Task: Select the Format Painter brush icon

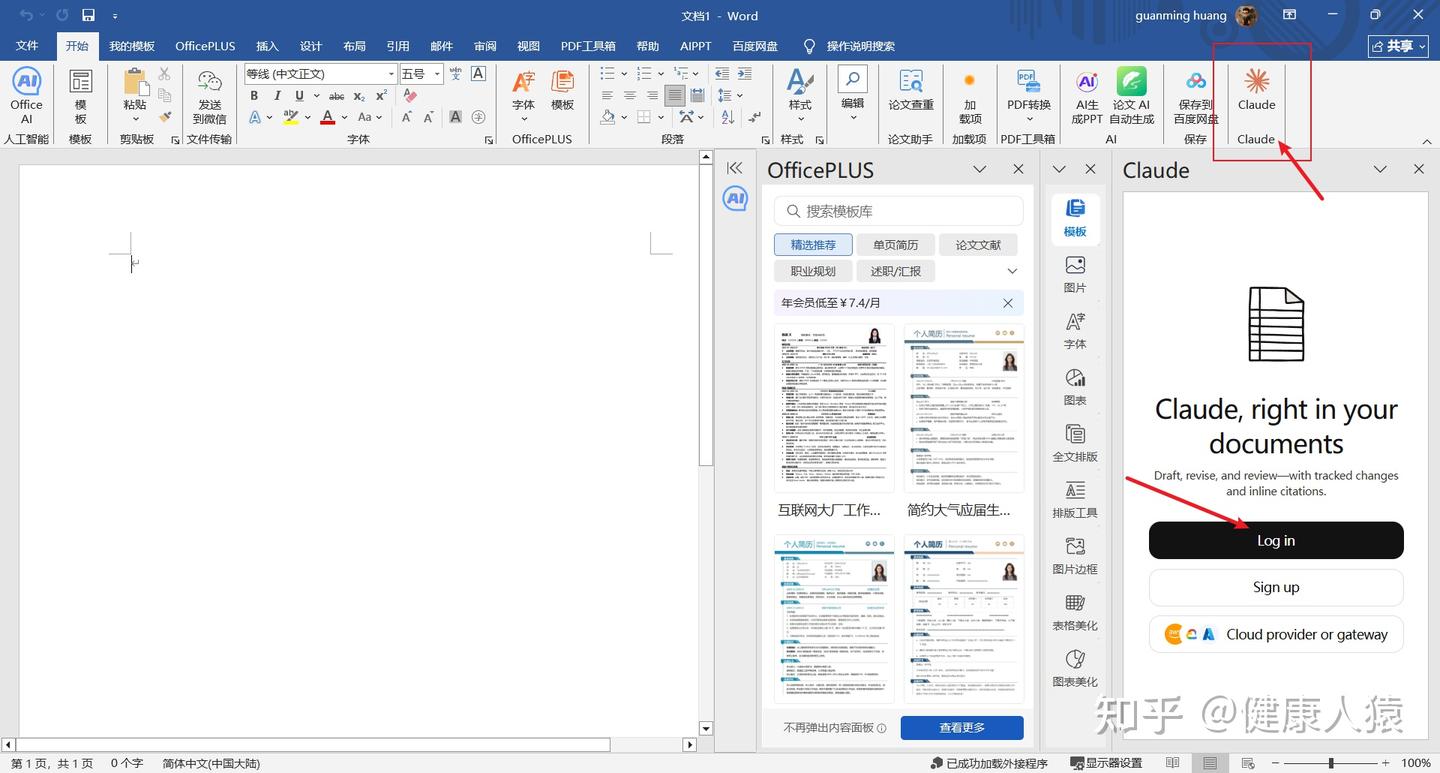Action: point(165,117)
